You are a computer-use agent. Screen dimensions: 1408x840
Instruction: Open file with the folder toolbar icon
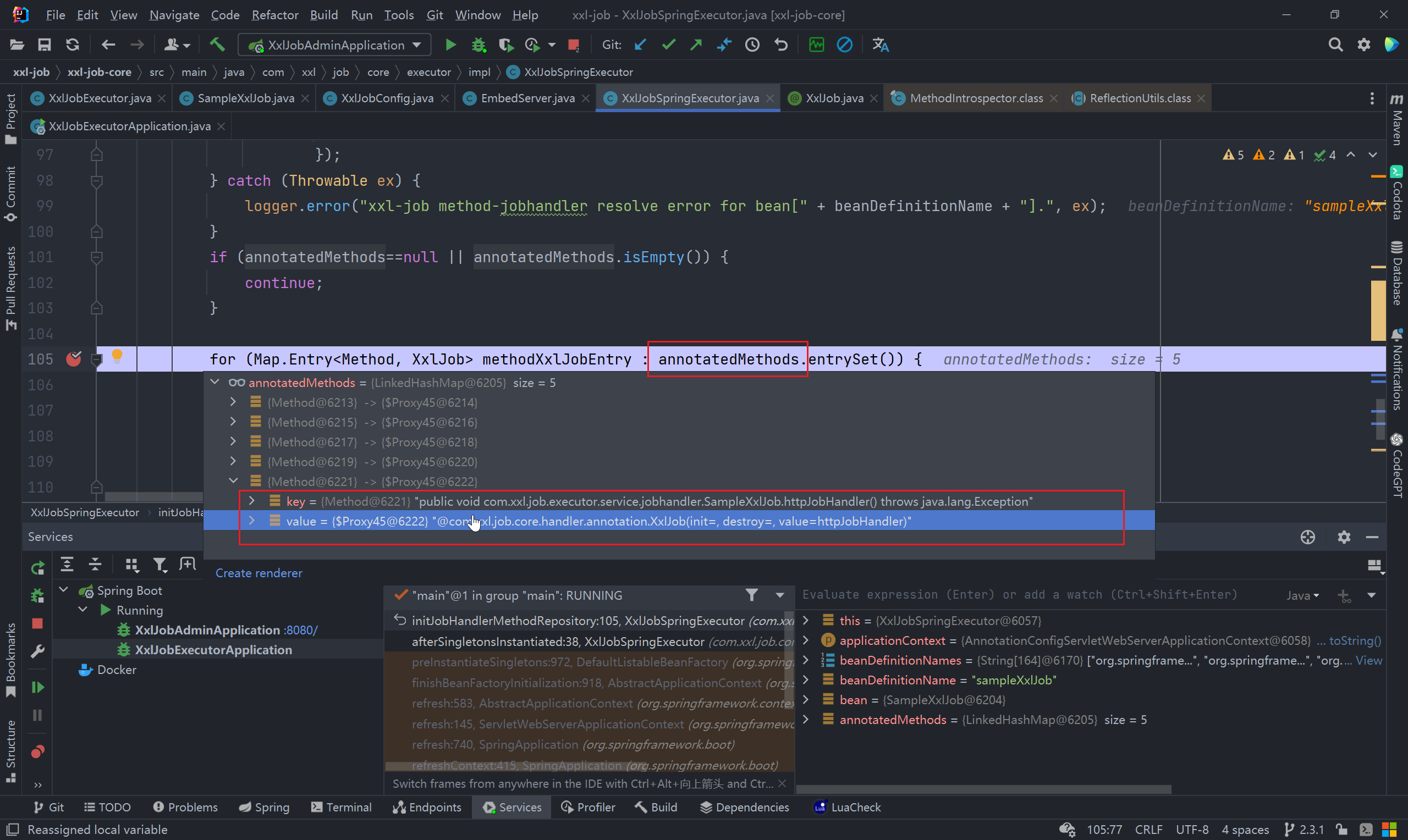pyautogui.click(x=17, y=45)
